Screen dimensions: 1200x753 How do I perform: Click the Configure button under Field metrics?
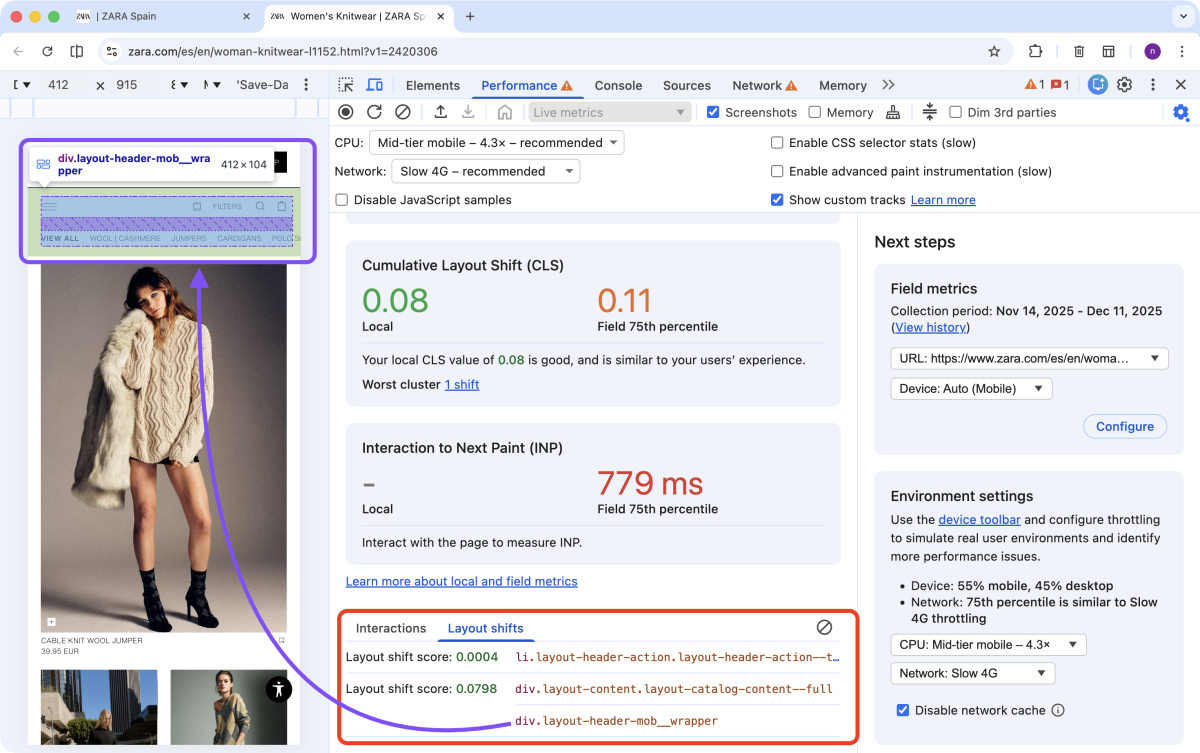pos(1124,426)
